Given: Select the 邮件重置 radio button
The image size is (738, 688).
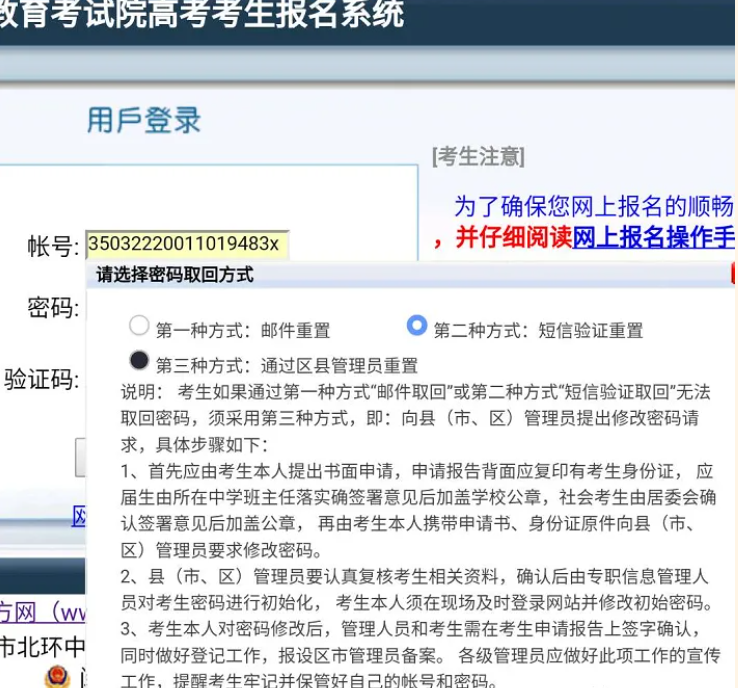Looking at the screenshot, I should [x=139, y=325].
